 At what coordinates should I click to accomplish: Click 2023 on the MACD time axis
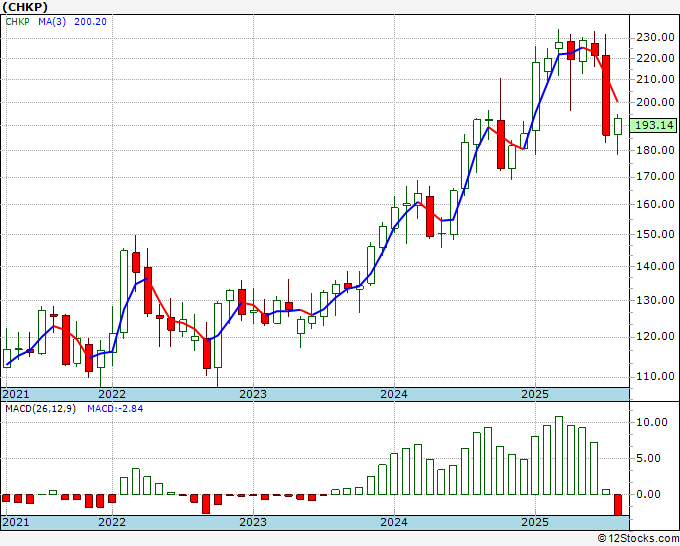(x=253, y=522)
